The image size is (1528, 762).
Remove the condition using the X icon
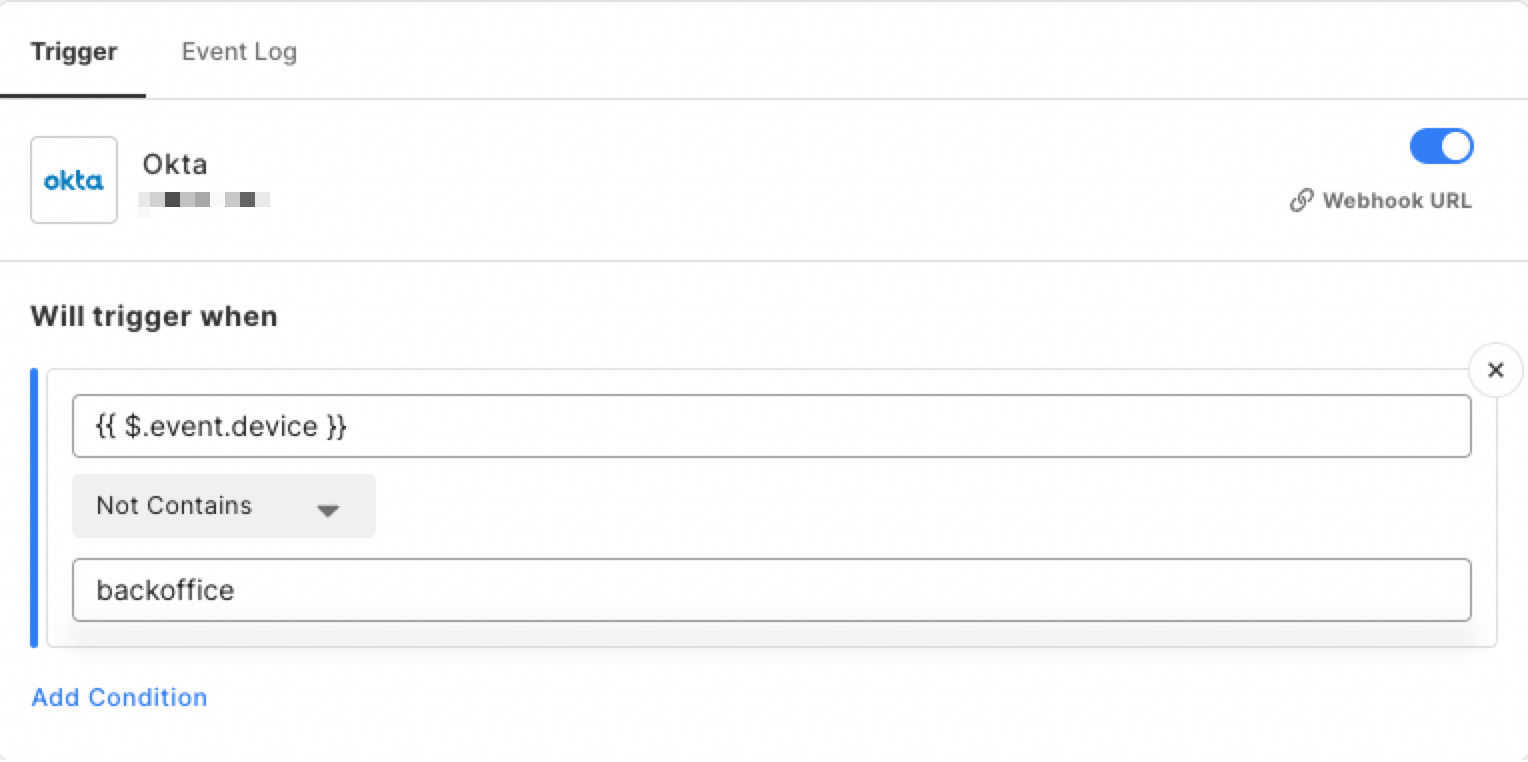pyautogui.click(x=1495, y=370)
